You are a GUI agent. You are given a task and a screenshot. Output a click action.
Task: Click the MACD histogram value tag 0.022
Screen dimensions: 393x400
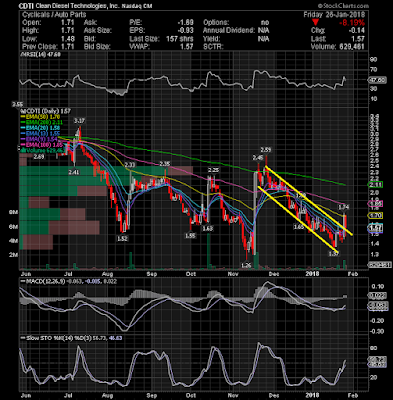[377, 295]
